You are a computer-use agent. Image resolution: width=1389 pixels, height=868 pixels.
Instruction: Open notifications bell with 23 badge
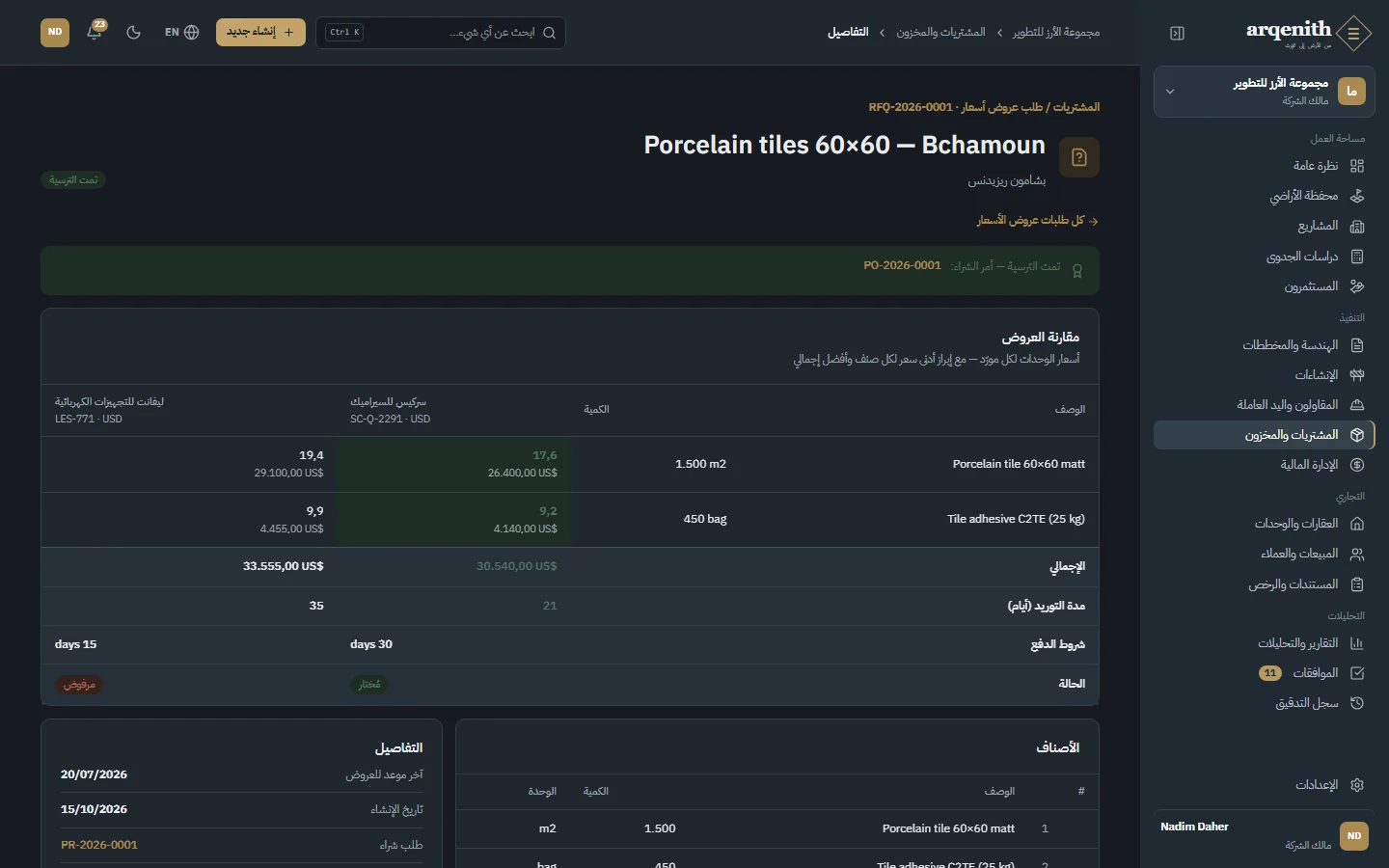(95, 32)
